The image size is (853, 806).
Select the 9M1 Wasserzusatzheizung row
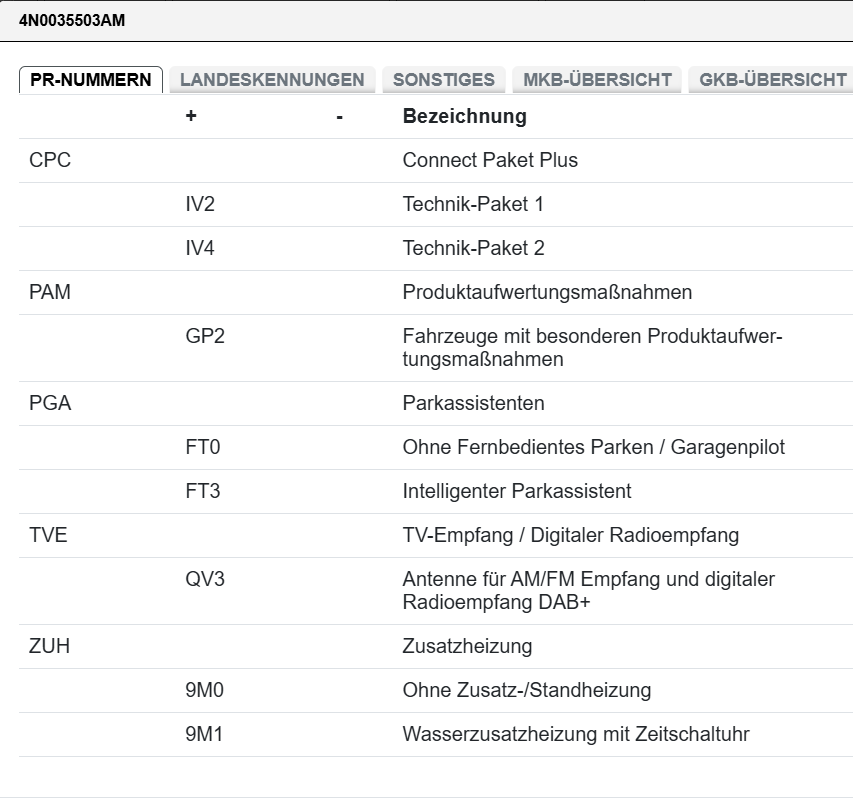pos(436,735)
